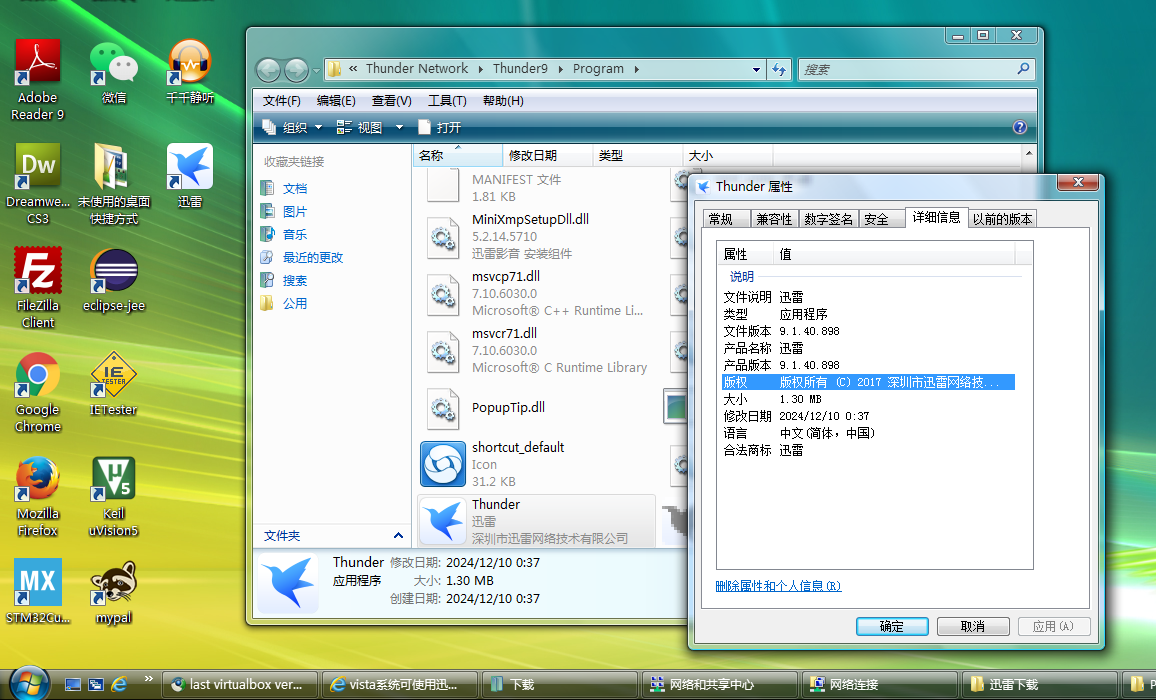Image resolution: width=1156 pixels, height=700 pixels.
Task: Open Explorer help question mark icon
Action: [x=1020, y=127]
